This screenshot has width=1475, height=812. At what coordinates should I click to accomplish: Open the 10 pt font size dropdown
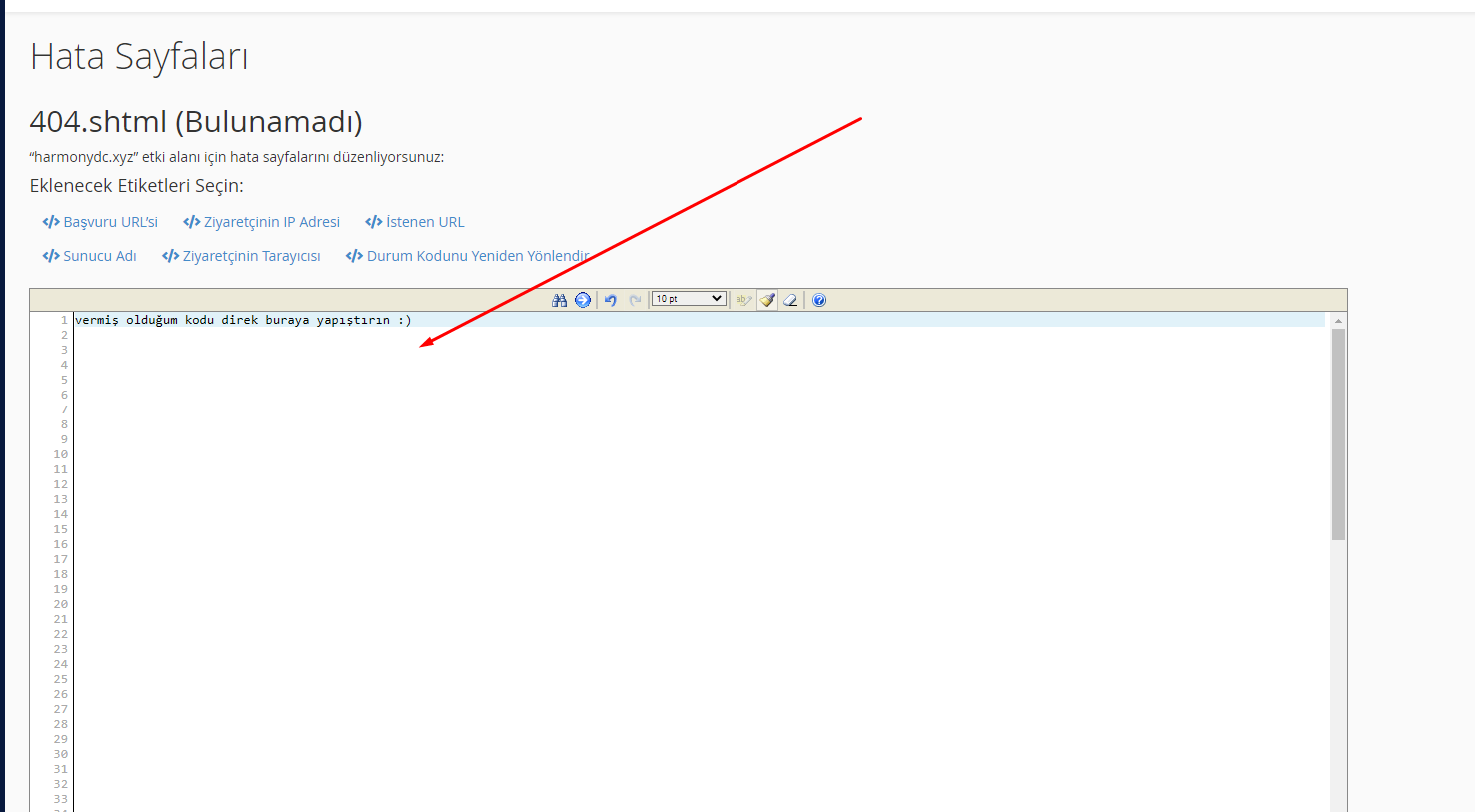688,297
